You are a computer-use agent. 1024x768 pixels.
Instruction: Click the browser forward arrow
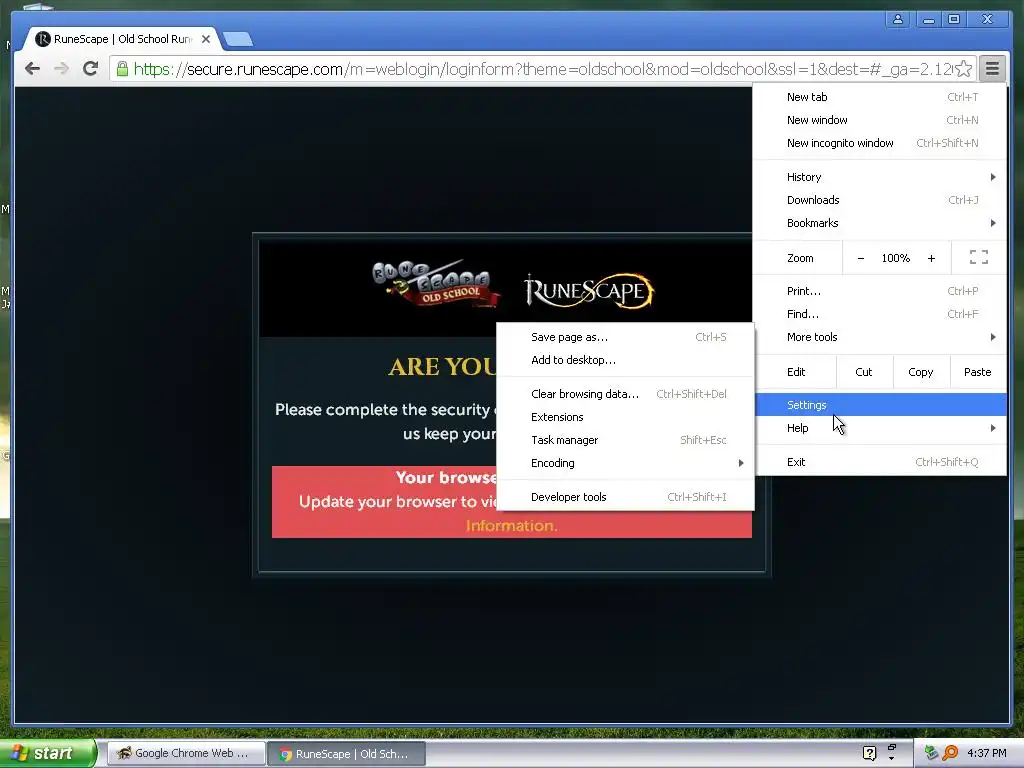(x=61, y=68)
